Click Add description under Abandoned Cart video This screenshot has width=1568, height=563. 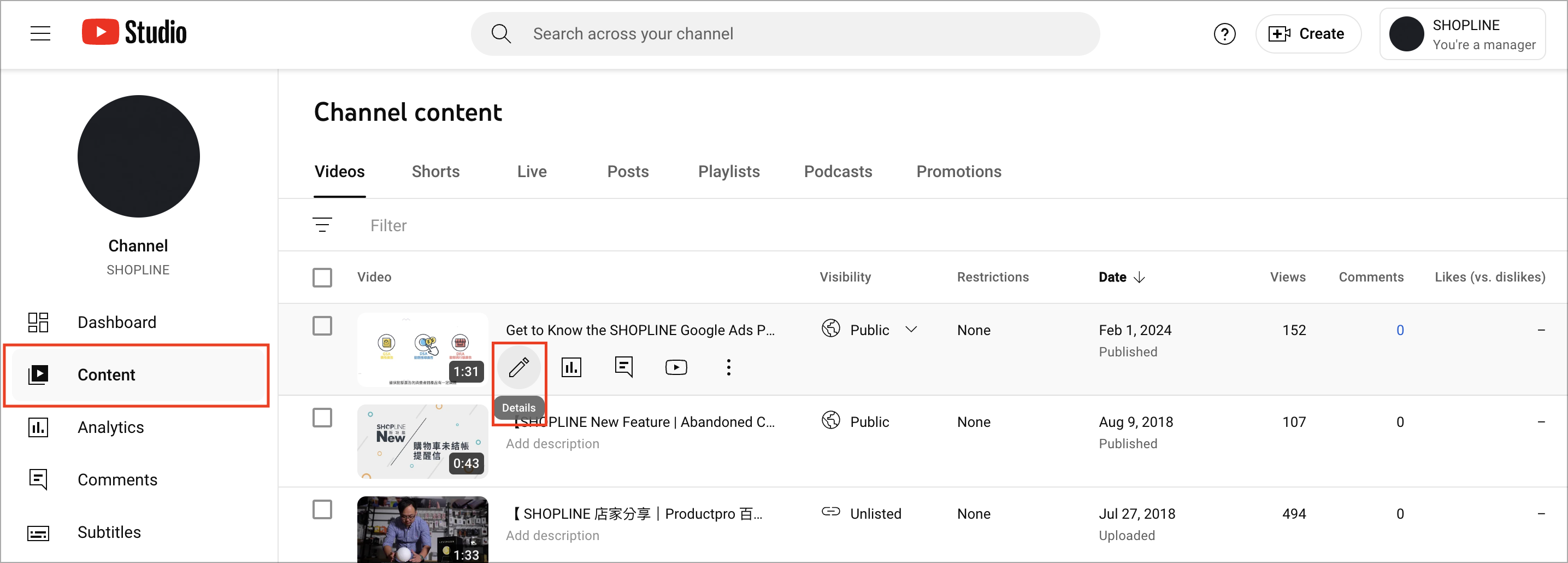click(553, 444)
